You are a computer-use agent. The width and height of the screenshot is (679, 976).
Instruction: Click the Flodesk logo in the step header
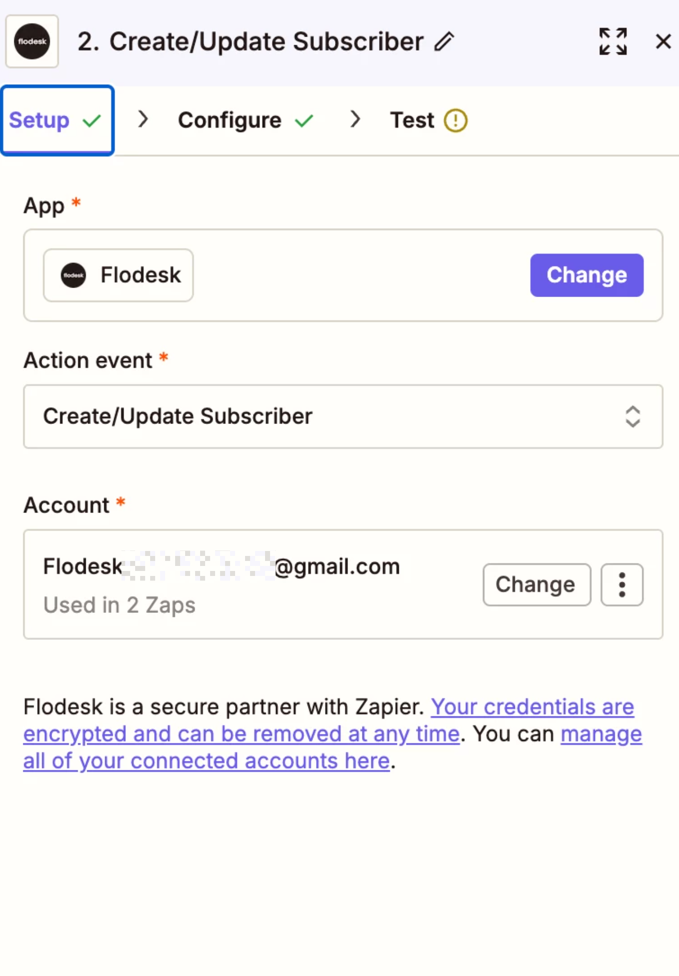(x=32, y=42)
